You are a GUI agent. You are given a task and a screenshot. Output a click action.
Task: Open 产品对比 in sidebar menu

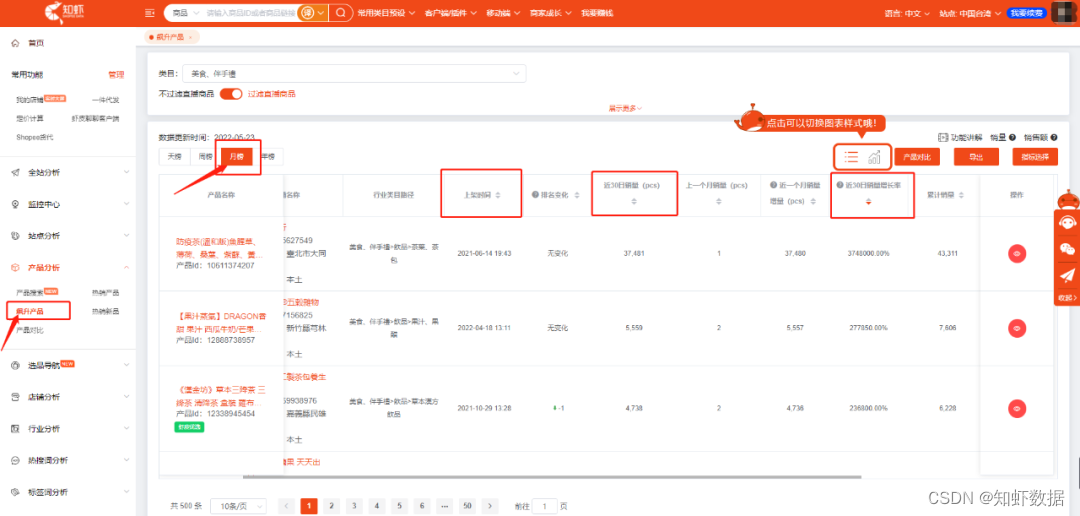30,331
